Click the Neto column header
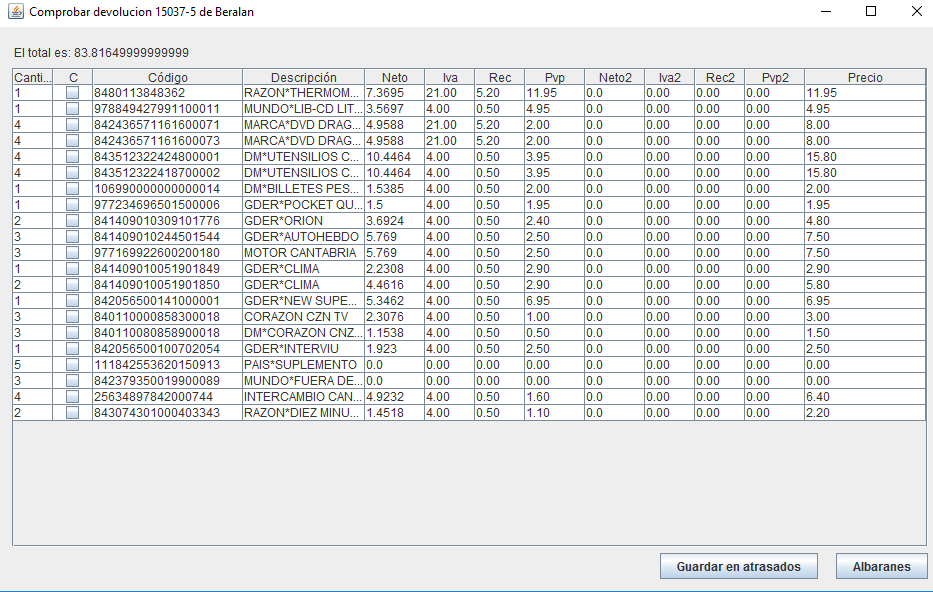Screen dimensions: 933x592 click(x=394, y=77)
